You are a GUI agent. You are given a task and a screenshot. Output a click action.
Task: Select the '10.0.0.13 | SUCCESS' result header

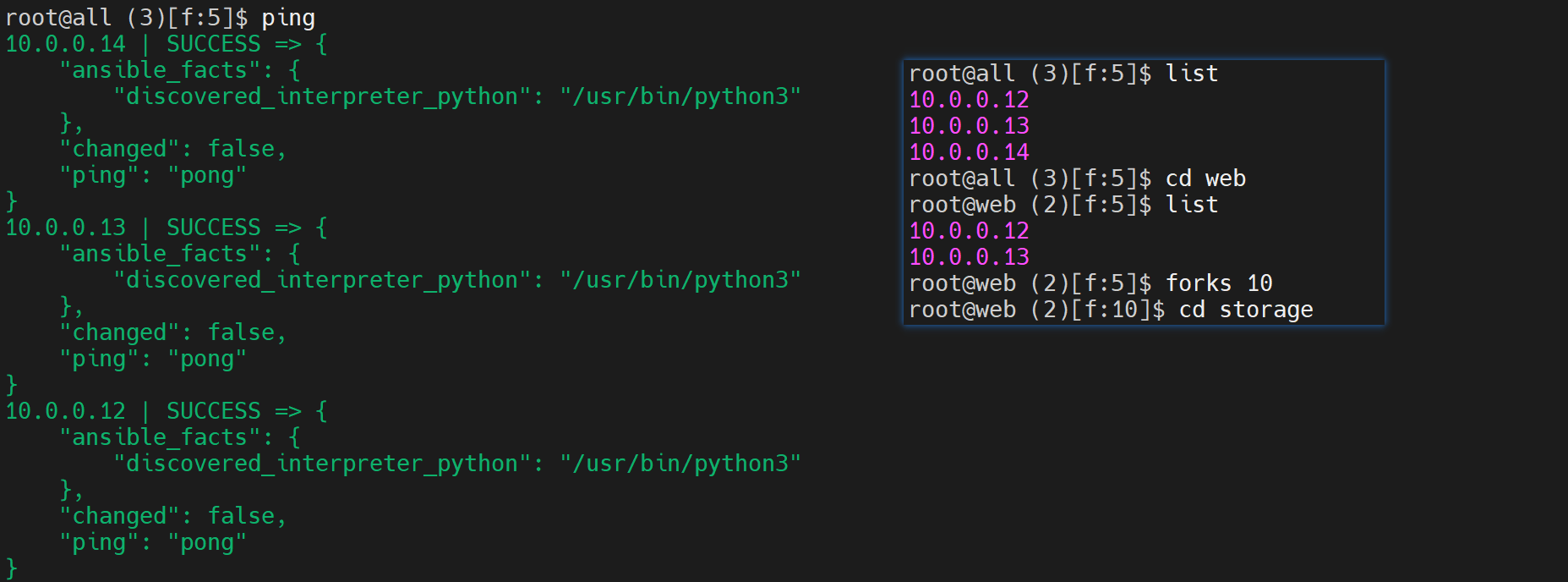click(x=134, y=228)
